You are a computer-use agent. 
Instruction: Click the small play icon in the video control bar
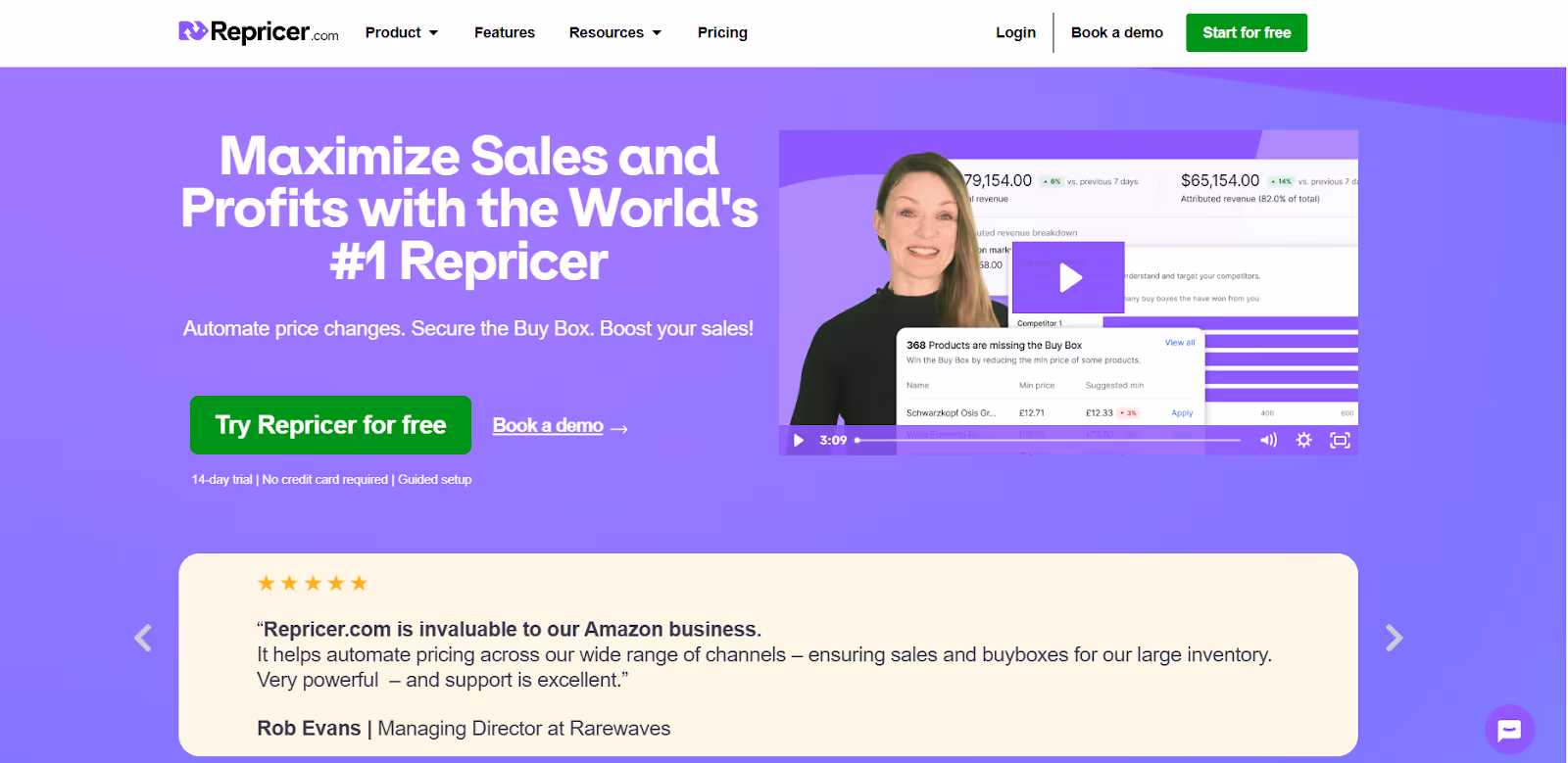click(x=799, y=441)
